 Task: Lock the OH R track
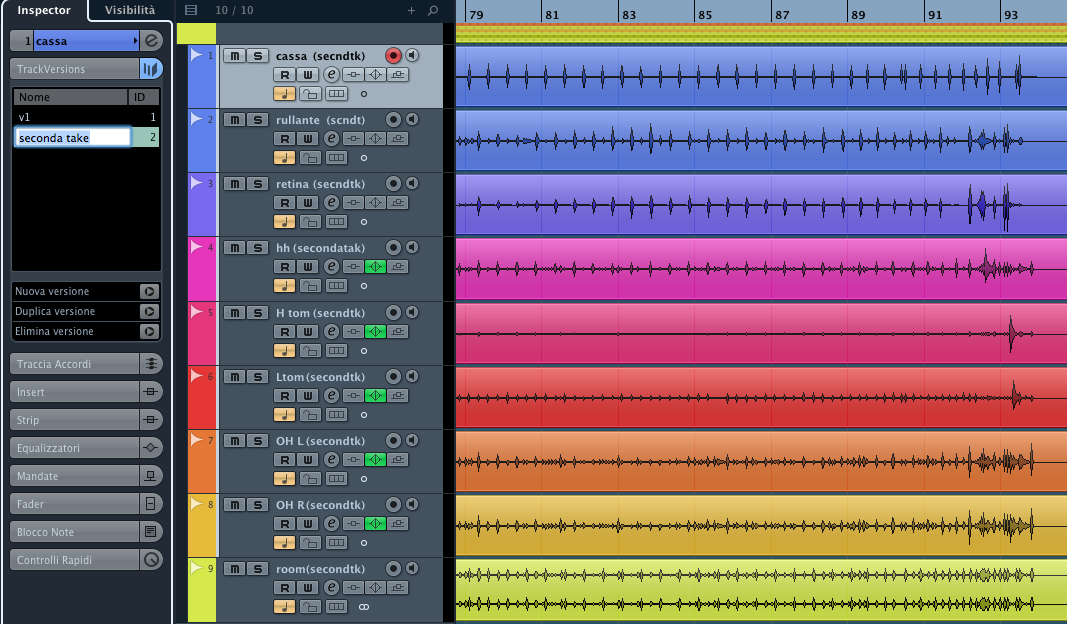[310, 543]
